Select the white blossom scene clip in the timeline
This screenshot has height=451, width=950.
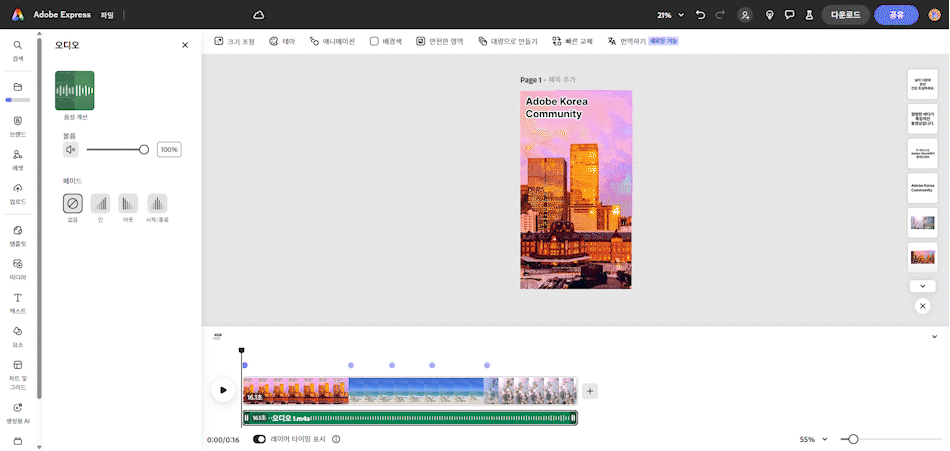tap(530, 391)
